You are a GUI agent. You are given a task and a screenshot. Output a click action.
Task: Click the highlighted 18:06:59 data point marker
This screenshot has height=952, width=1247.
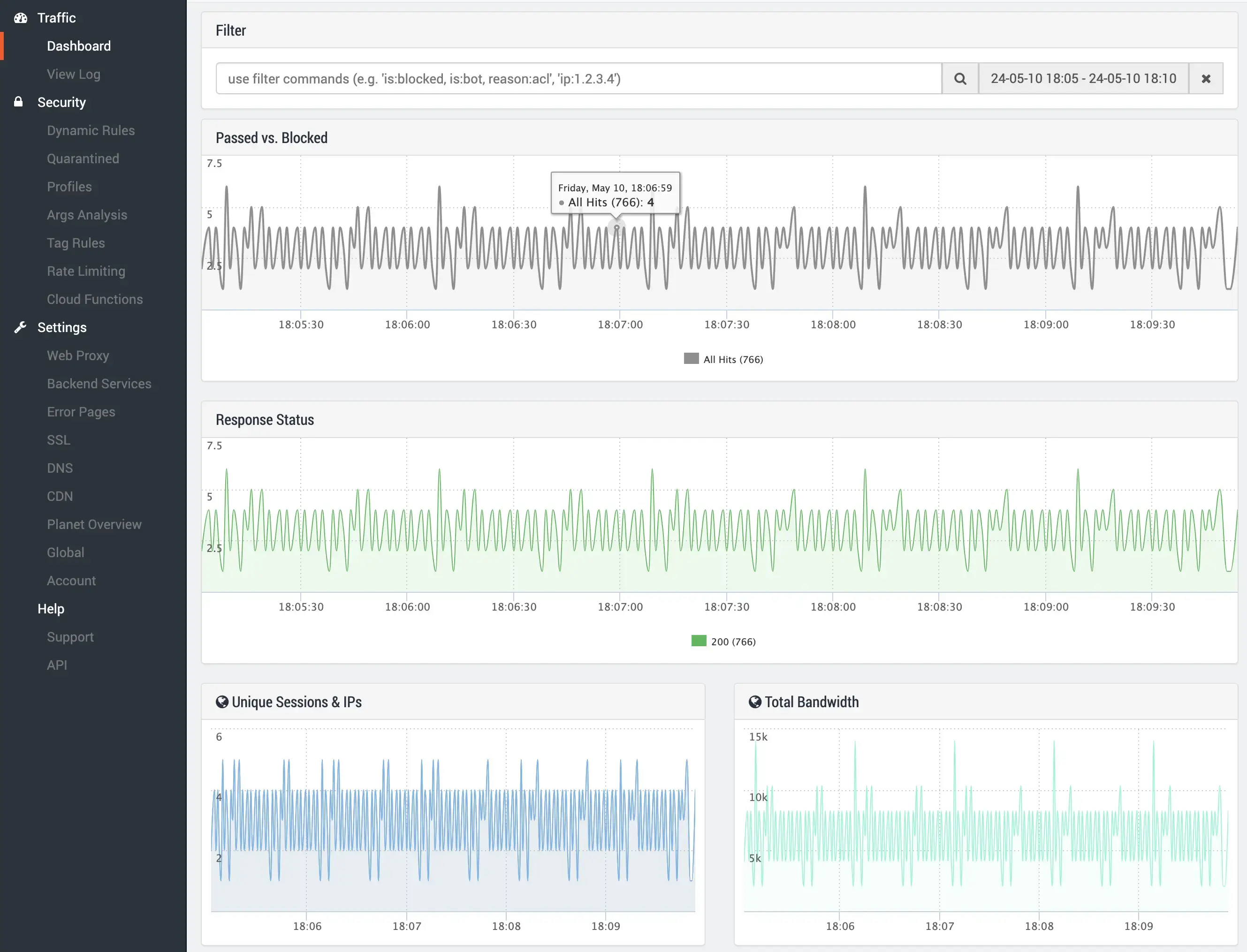617,228
